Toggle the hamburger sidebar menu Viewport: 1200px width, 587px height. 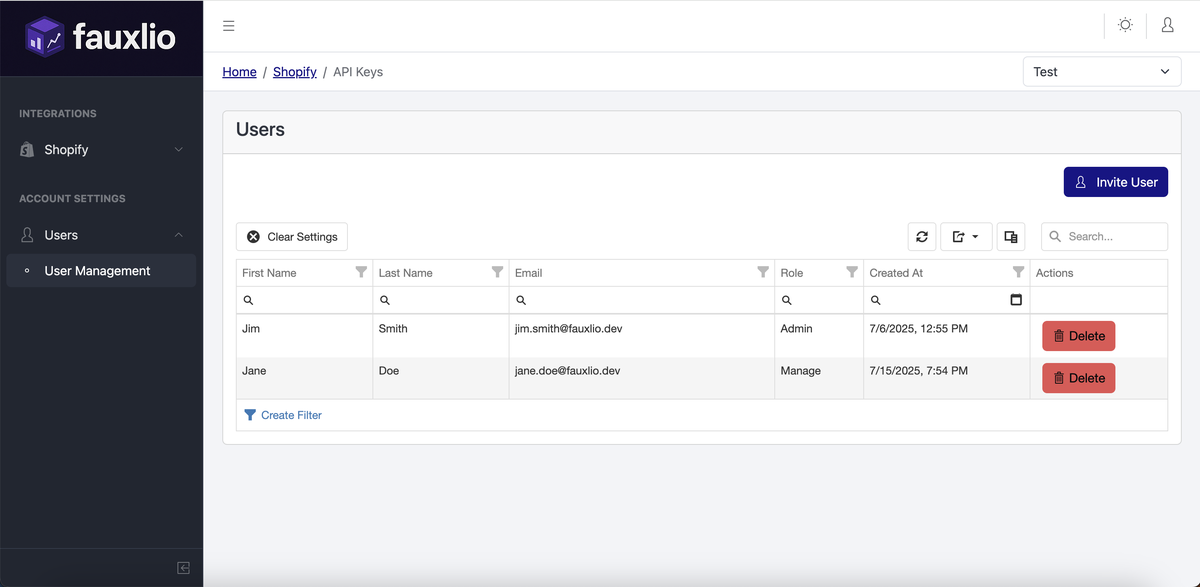click(229, 26)
